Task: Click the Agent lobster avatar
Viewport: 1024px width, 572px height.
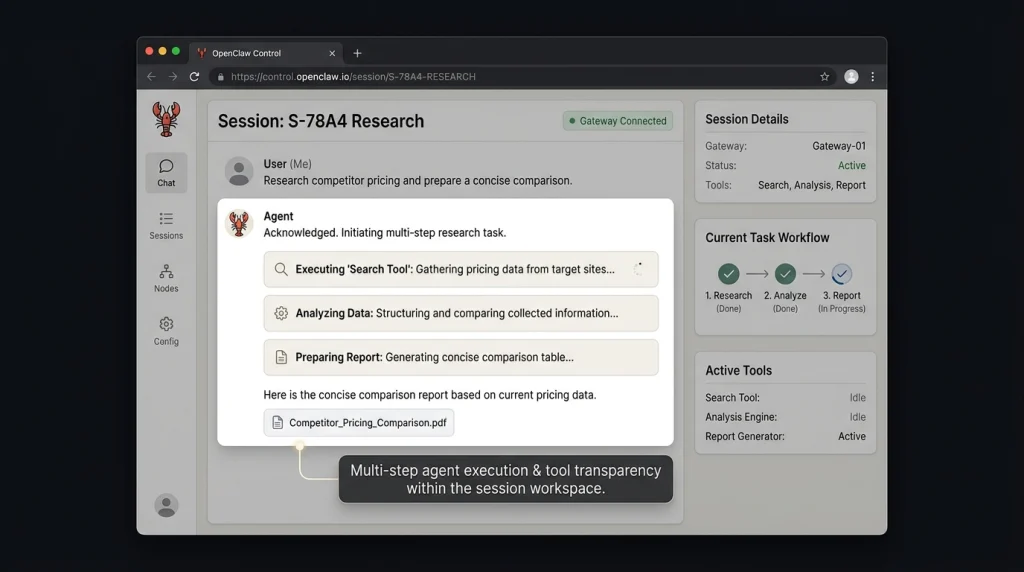Action: [239, 223]
